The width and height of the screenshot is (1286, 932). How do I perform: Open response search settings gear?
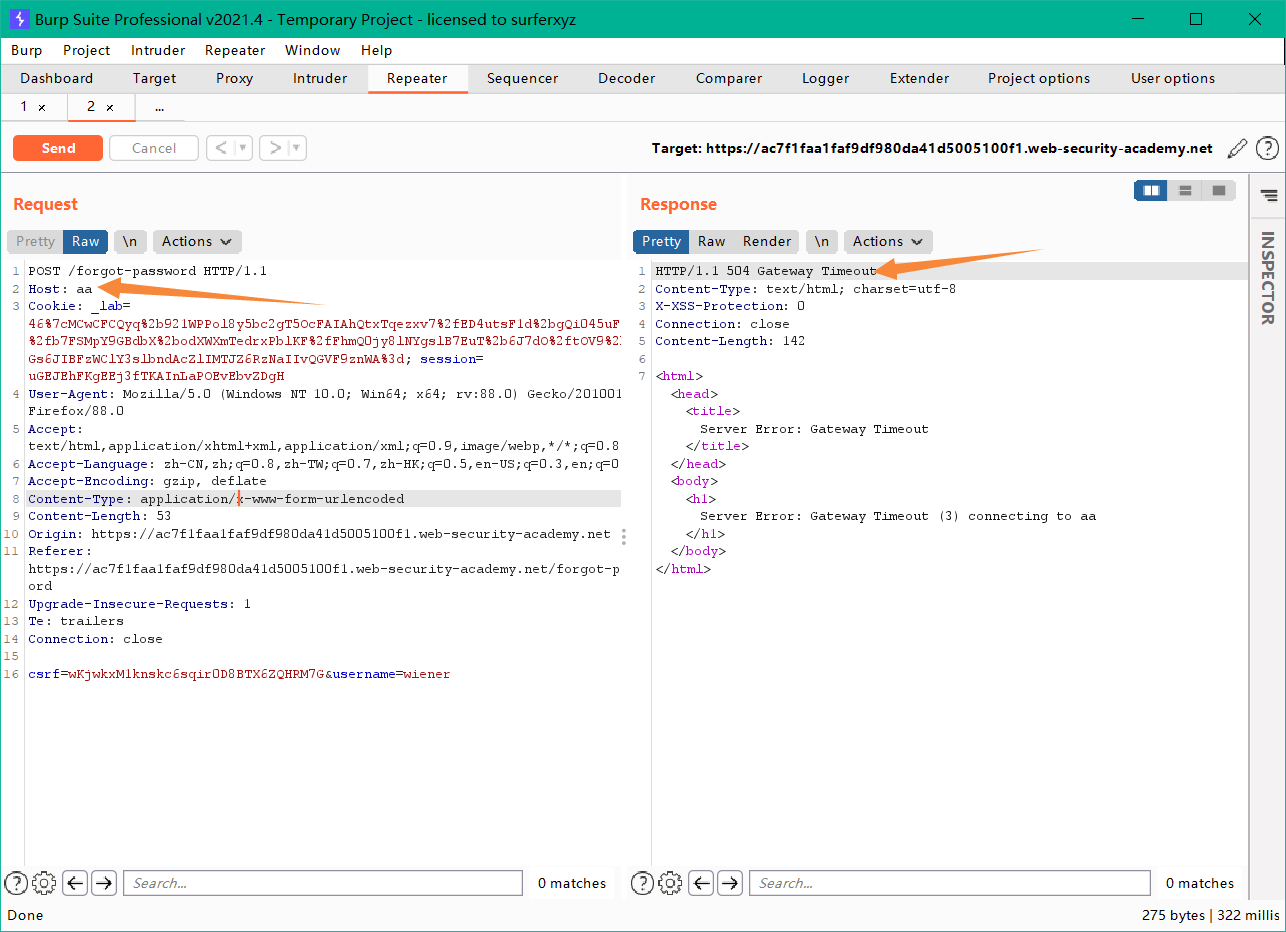click(x=670, y=883)
